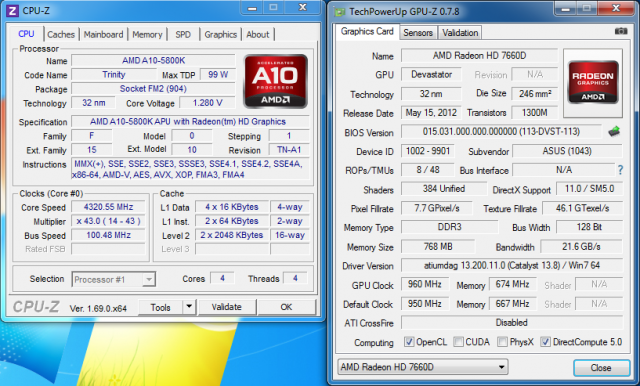Click the Release Date May 15, 2012

[x=431, y=113]
